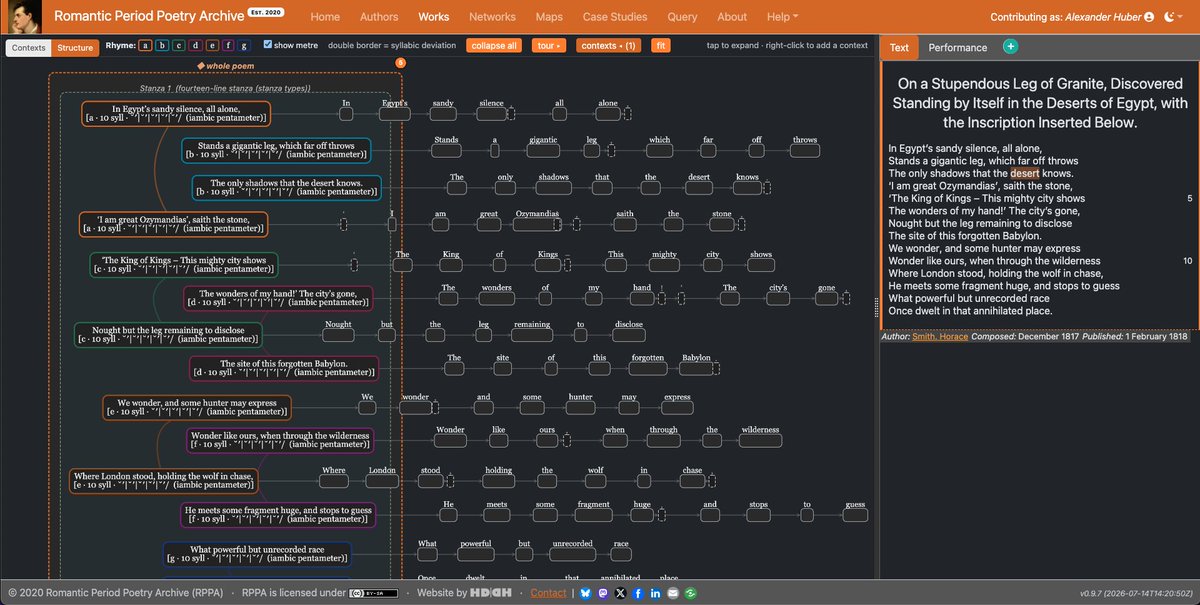Image resolution: width=1200 pixels, height=605 pixels.
Task: Click the 'whole poem' node label
Action: [226, 65]
